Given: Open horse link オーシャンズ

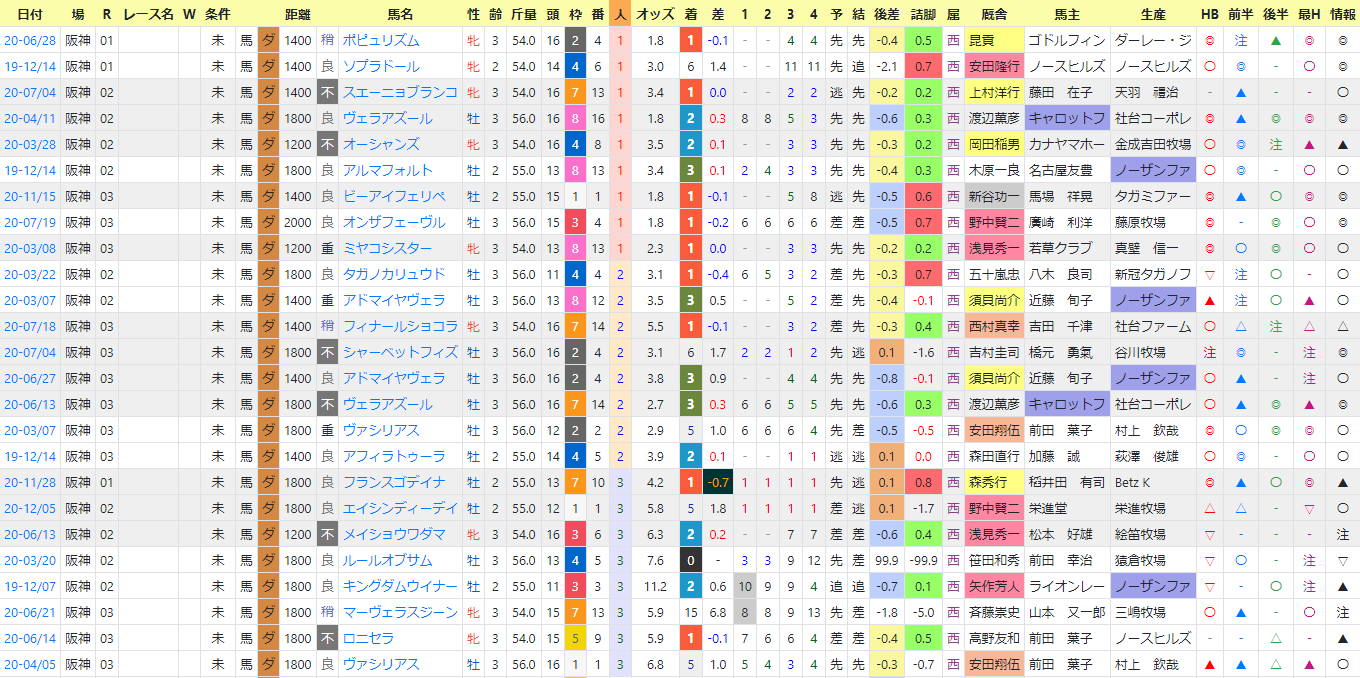Looking at the screenshot, I should coord(381,144).
